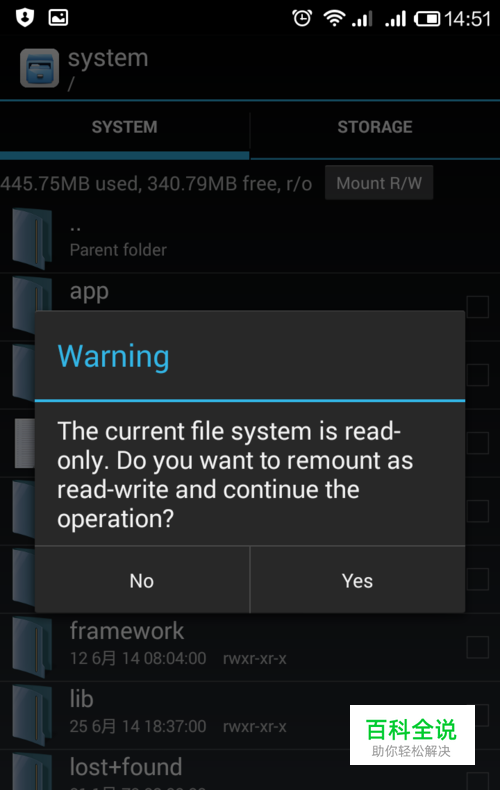Viewport: 500px width, 790px height.
Task: Tap the picture notification icon
Action: [x=58, y=18]
